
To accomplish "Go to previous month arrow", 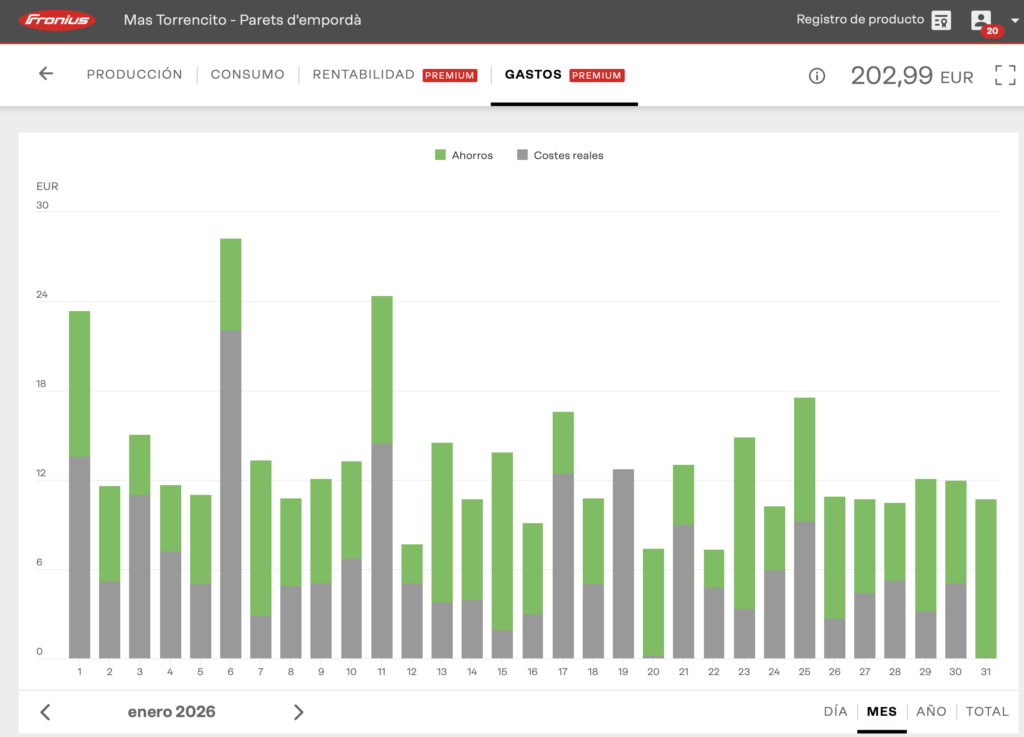I will 45,712.
